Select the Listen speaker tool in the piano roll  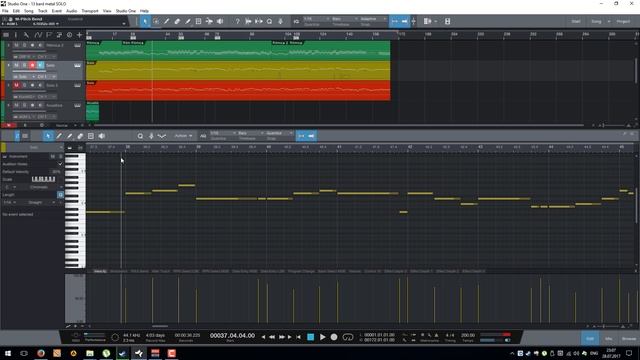(102, 136)
